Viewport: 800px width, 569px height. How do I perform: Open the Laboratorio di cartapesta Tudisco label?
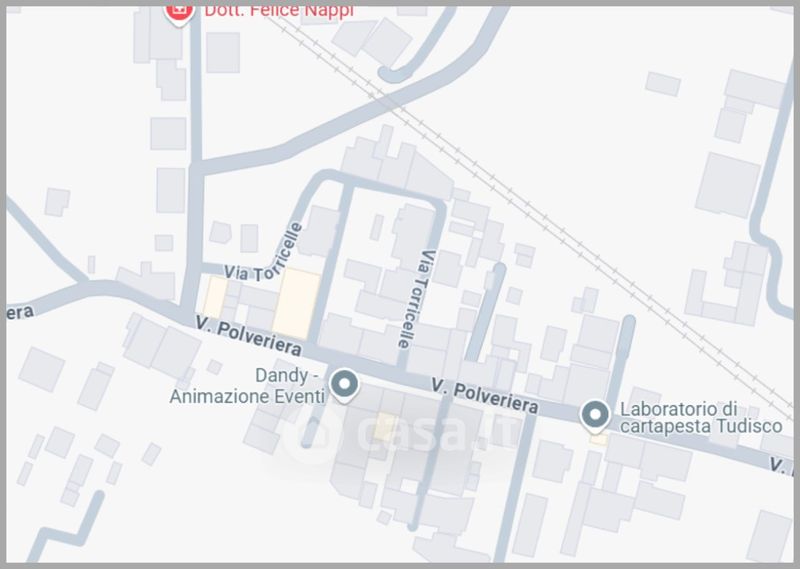[701, 417]
